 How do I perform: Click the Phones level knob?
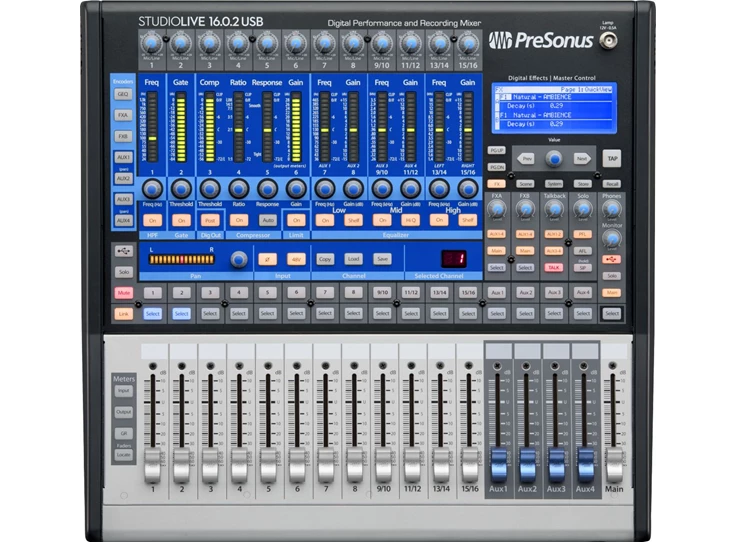pyautogui.click(x=611, y=210)
